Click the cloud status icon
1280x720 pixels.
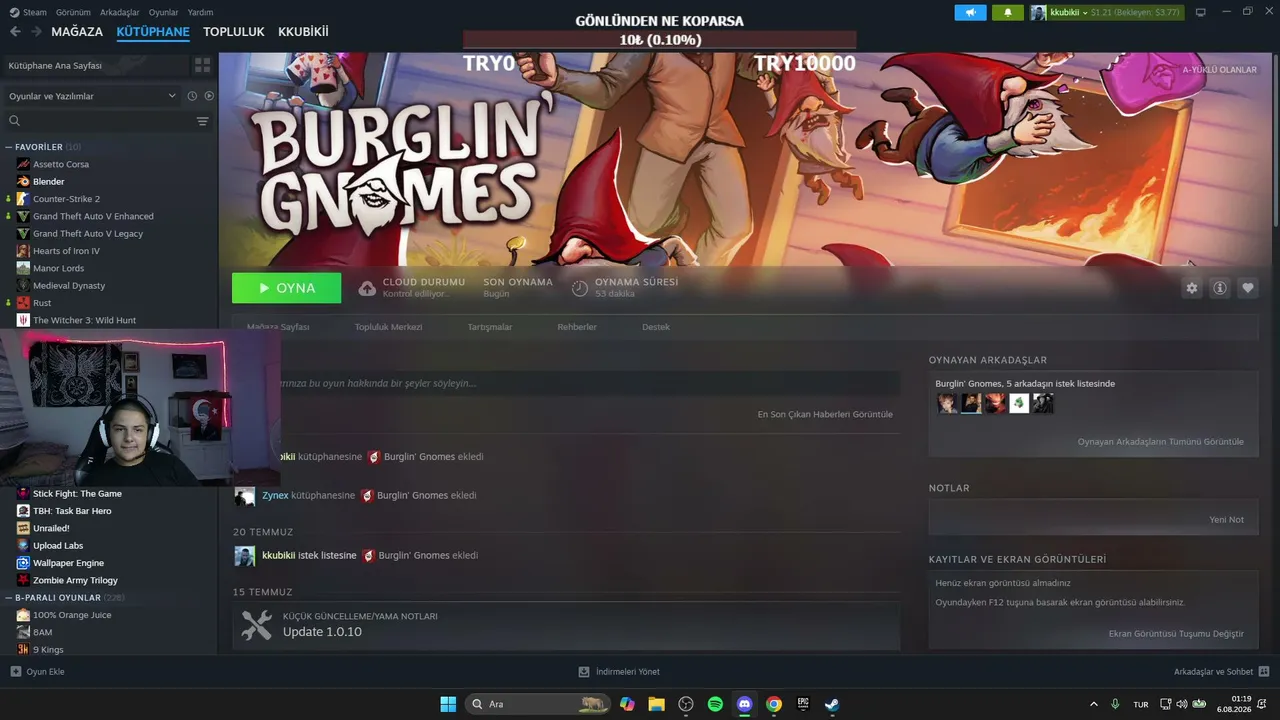pyautogui.click(x=367, y=288)
